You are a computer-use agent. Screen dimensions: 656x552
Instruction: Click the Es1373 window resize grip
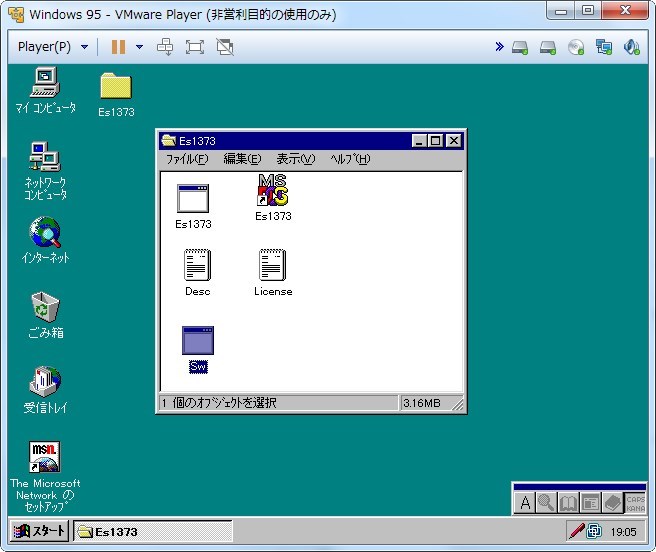click(x=458, y=404)
